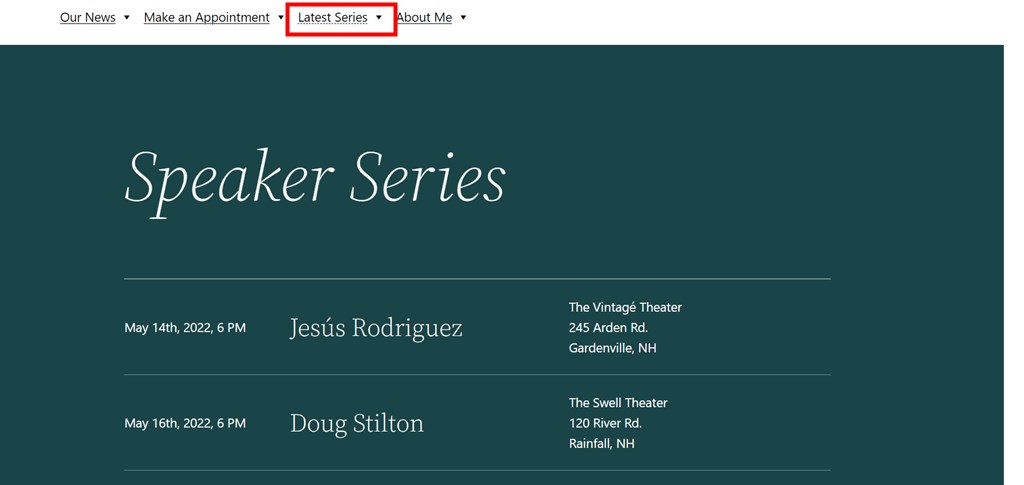Click the 245 Arden Rd. address line

coord(608,328)
